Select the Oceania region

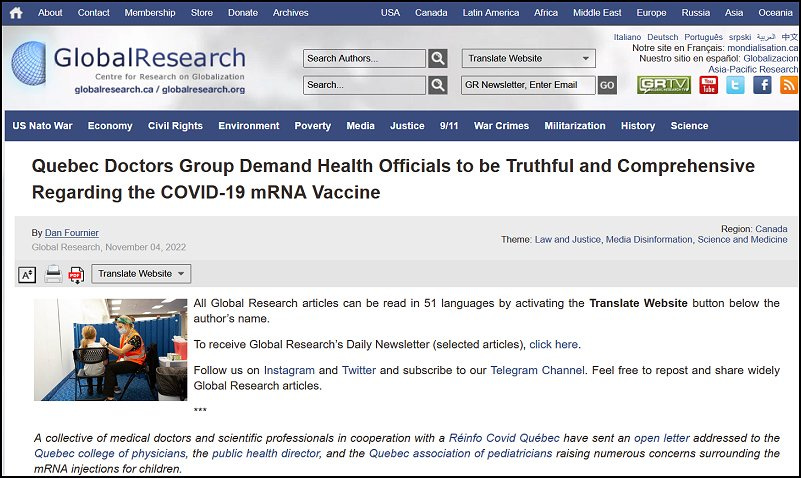[x=775, y=13]
